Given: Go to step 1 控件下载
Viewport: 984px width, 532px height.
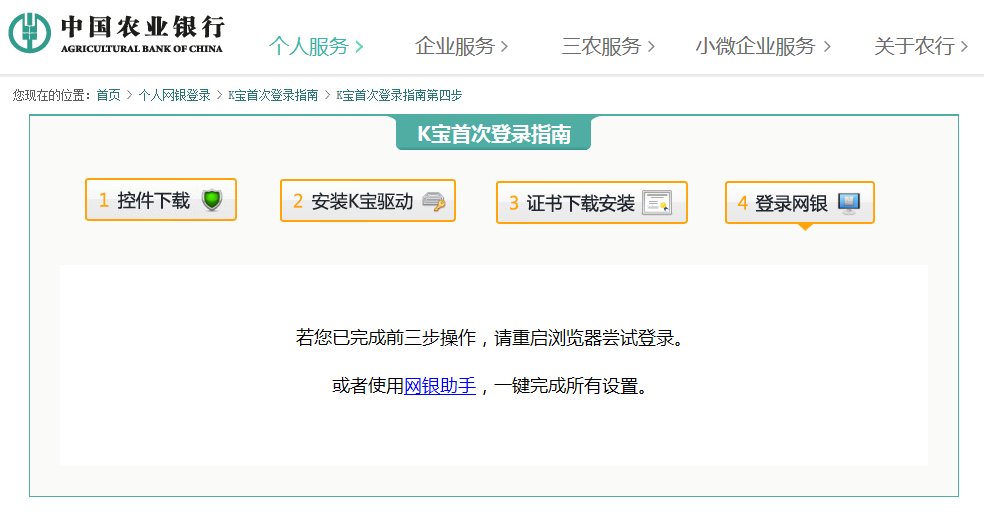Looking at the screenshot, I should coord(161,200).
